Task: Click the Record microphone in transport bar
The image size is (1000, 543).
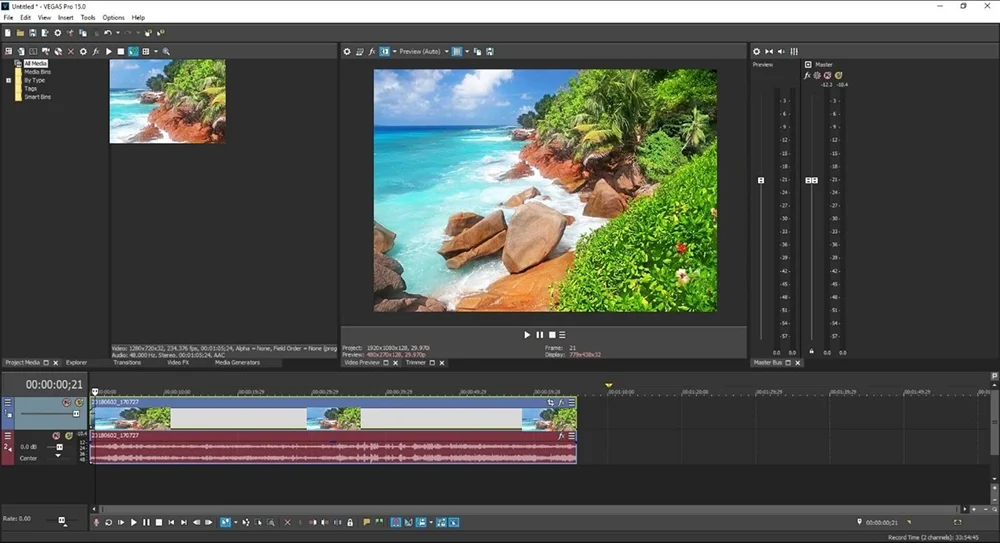Action: pos(97,523)
